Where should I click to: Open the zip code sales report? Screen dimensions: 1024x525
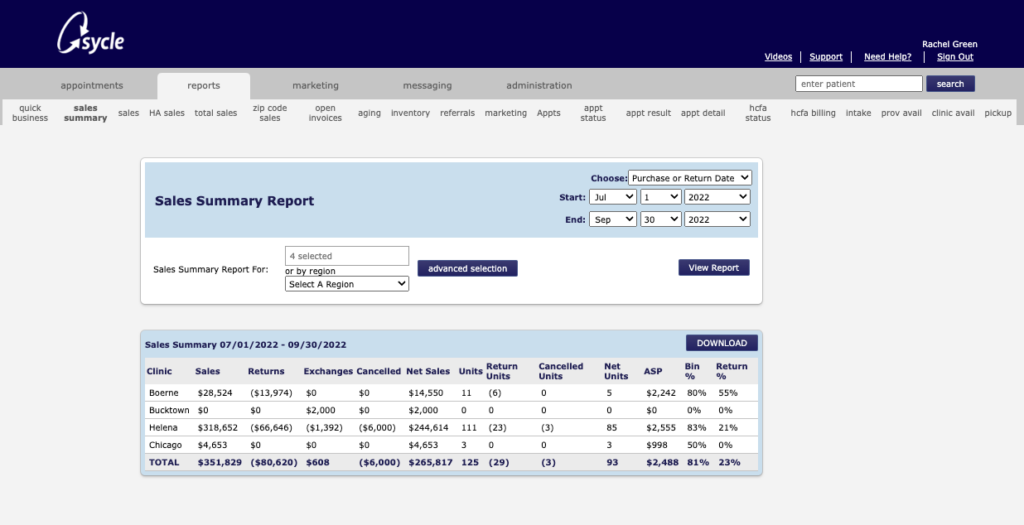coord(270,113)
